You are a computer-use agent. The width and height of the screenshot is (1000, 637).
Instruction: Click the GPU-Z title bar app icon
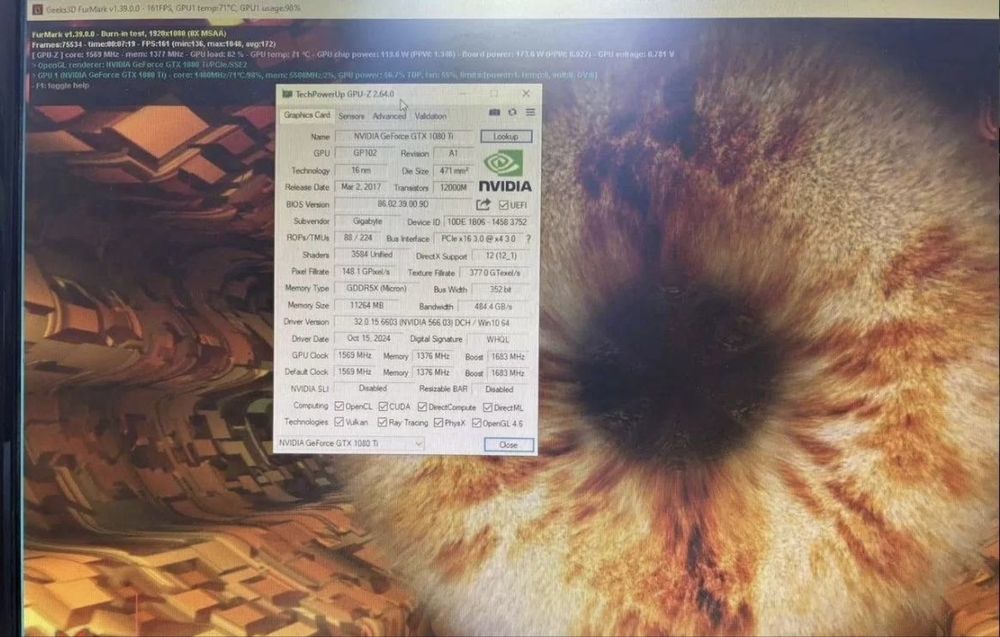(x=287, y=94)
